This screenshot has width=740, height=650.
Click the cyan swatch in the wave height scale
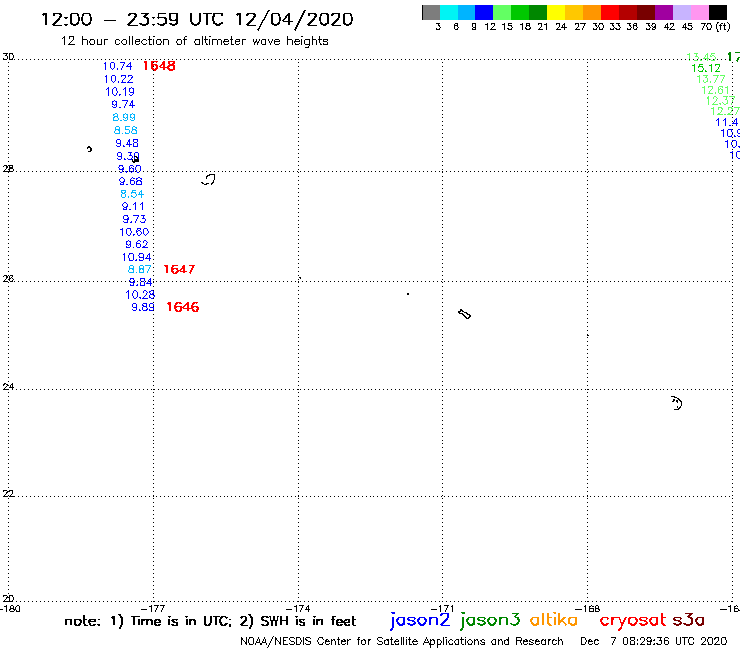(449, 12)
